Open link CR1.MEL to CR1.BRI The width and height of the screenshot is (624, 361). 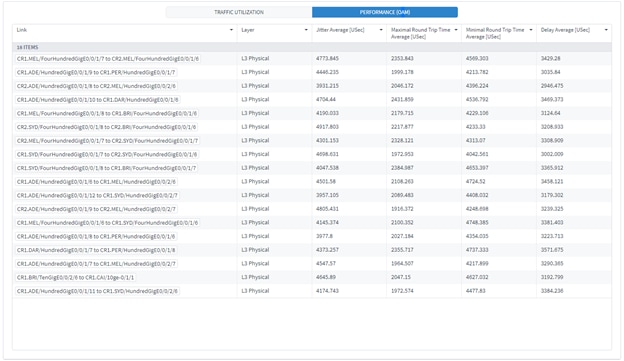coord(107,113)
